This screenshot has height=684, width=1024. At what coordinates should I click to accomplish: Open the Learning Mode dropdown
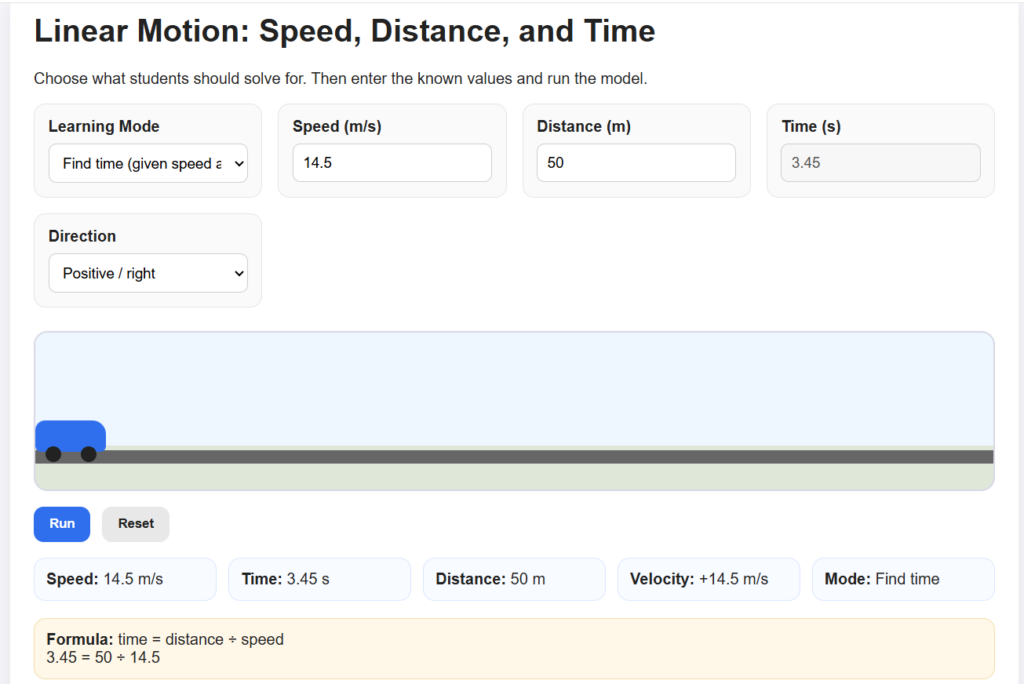pos(148,163)
